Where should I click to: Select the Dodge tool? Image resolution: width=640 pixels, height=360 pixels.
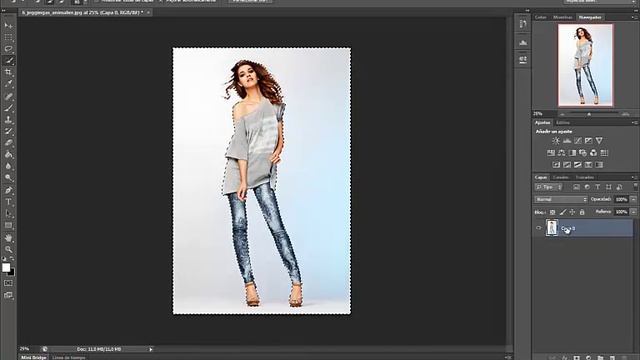pyautogui.click(x=8, y=178)
